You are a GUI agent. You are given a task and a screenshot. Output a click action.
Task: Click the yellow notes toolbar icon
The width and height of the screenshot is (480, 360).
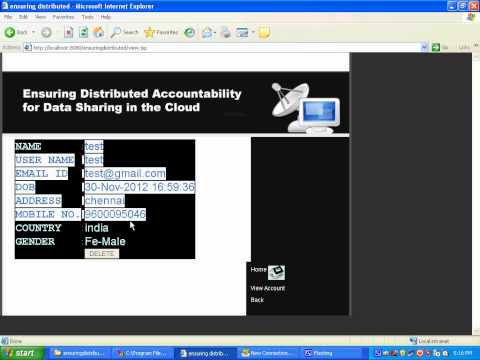click(264, 32)
